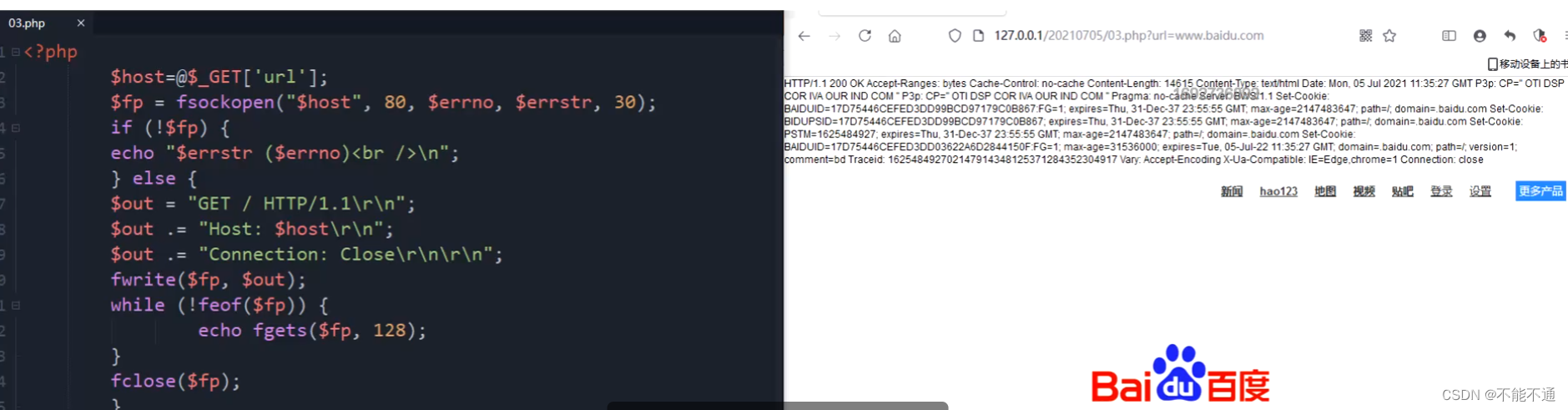Bookmark this page with the star

click(1389, 36)
